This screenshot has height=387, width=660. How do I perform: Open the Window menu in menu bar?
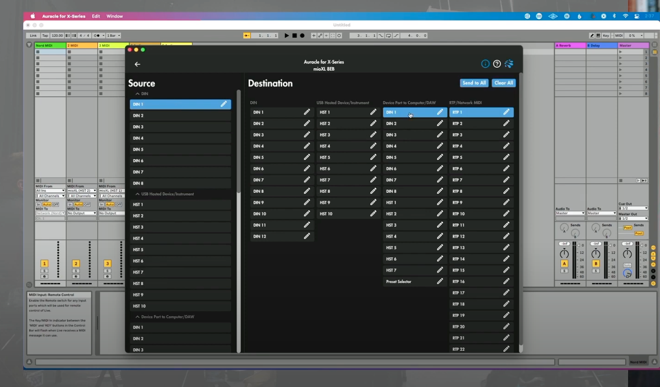click(x=114, y=16)
